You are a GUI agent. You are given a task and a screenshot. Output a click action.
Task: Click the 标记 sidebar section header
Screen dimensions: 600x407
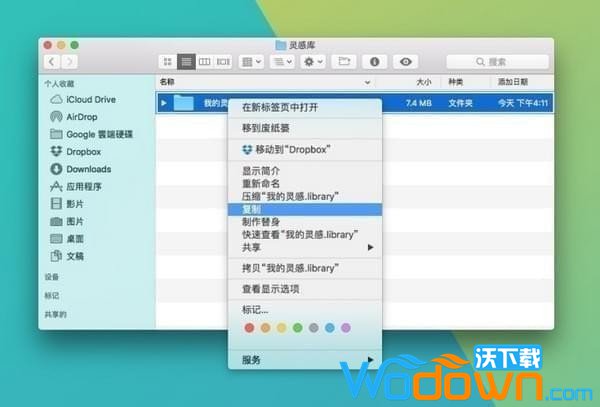pyautogui.click(x=52, y=296)
